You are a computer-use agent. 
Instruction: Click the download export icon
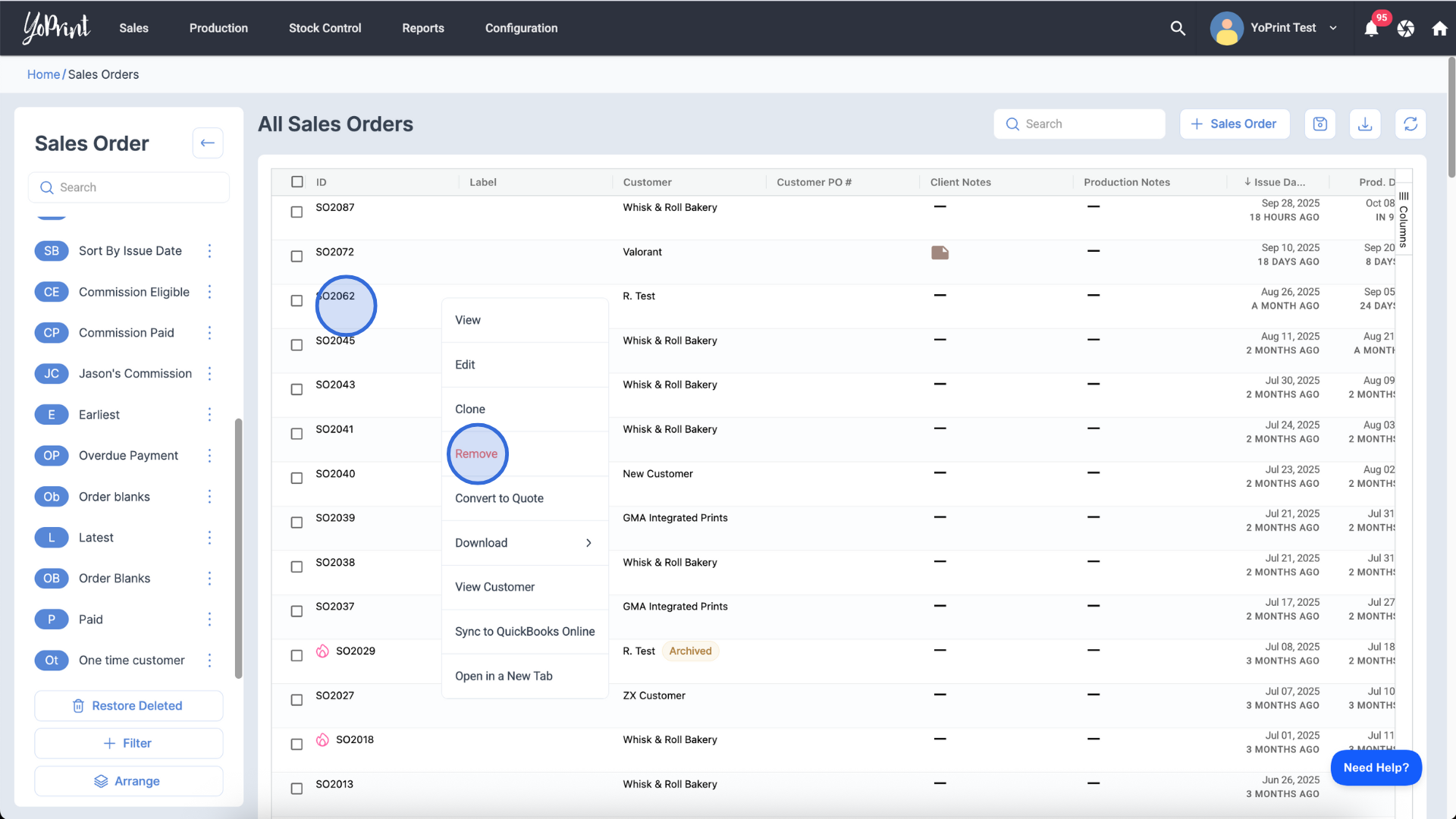click(1365, 124)
